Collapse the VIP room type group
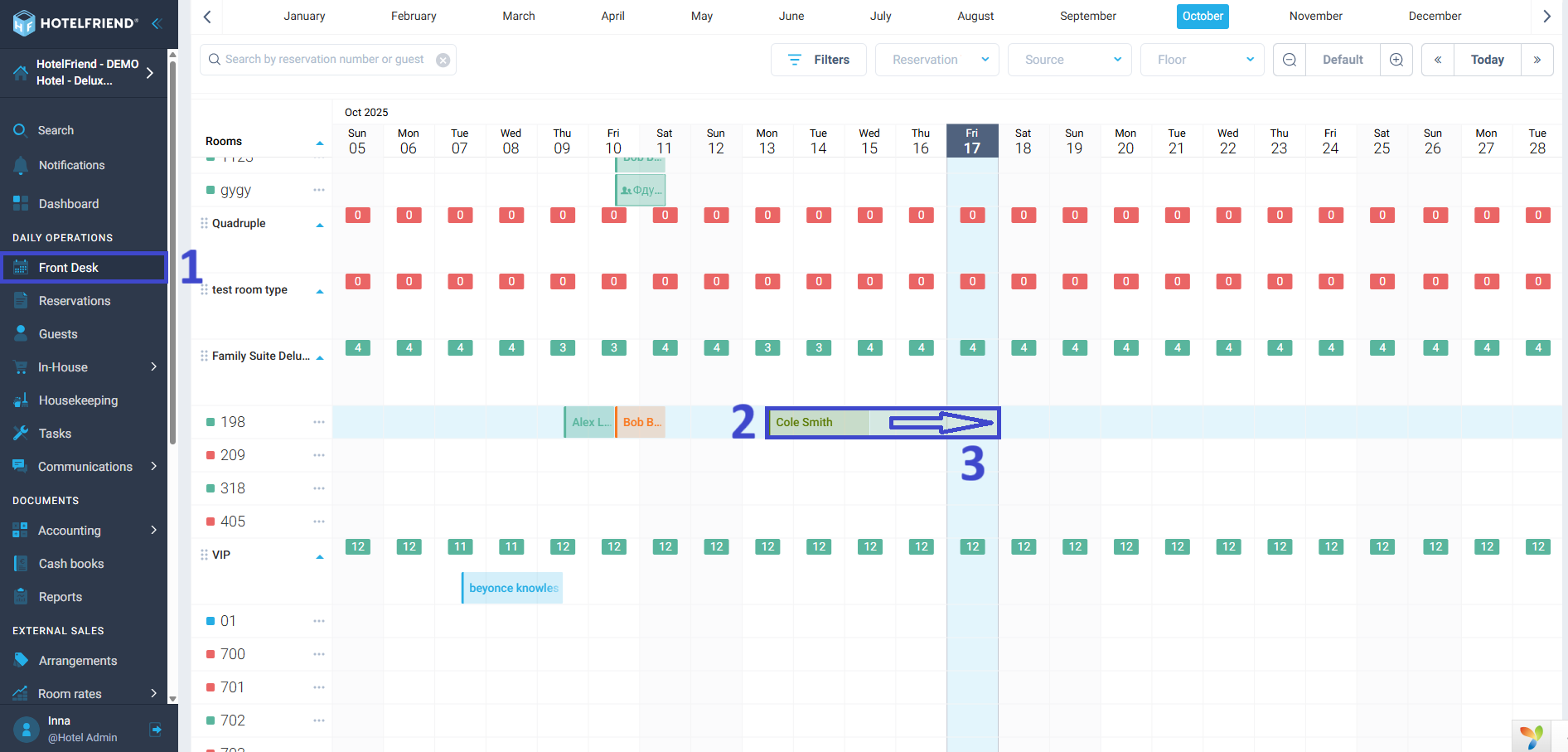 [320, 556]
